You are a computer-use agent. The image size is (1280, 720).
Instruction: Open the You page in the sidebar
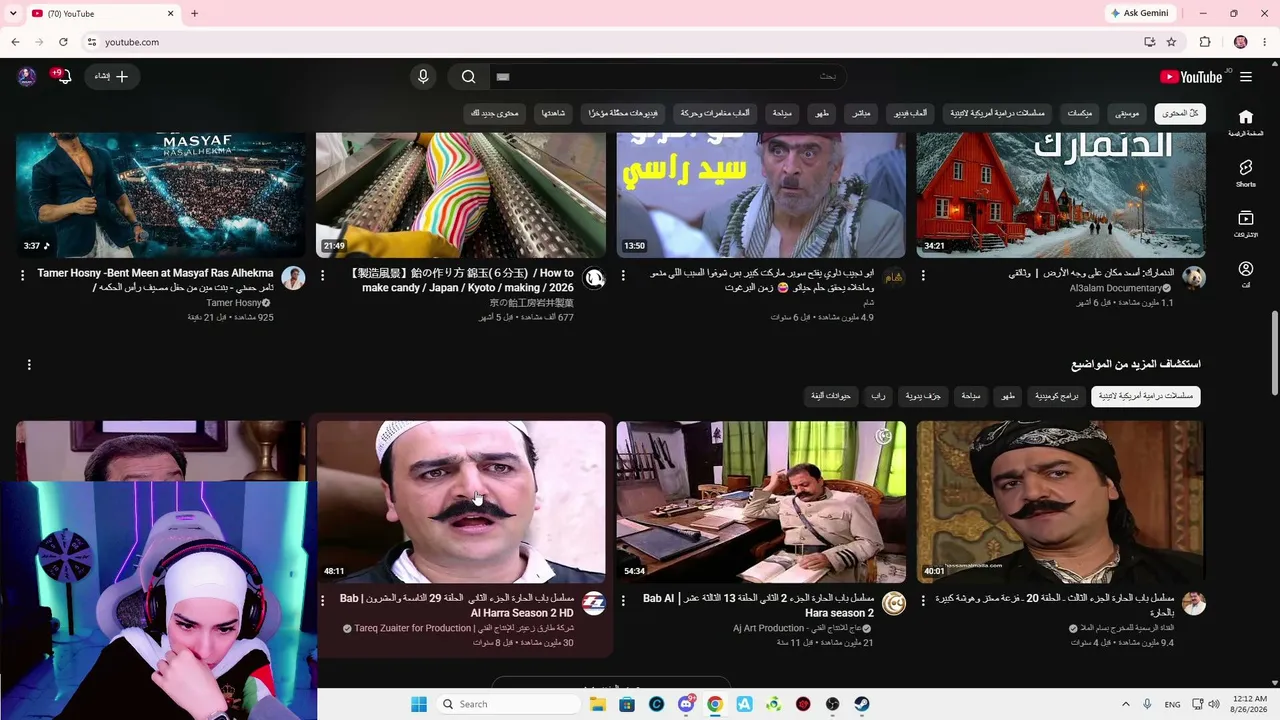click(x=1245, y=274)
